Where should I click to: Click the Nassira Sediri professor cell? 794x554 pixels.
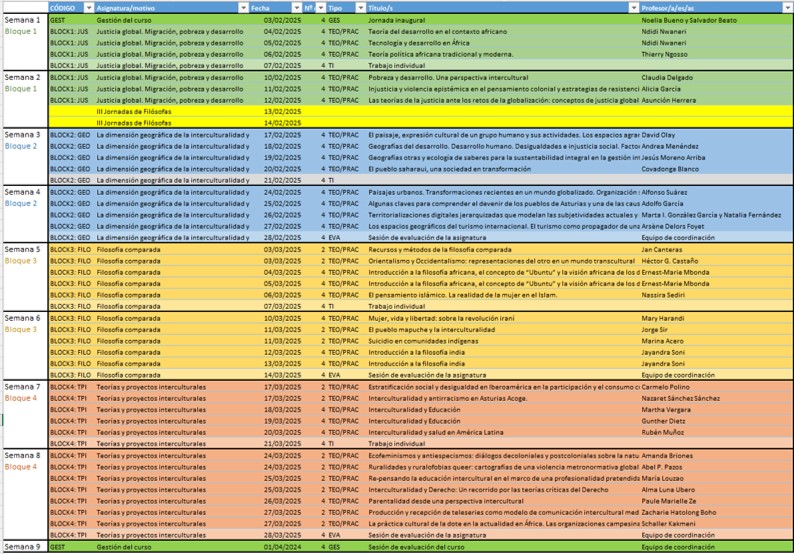tap(667, 295)
